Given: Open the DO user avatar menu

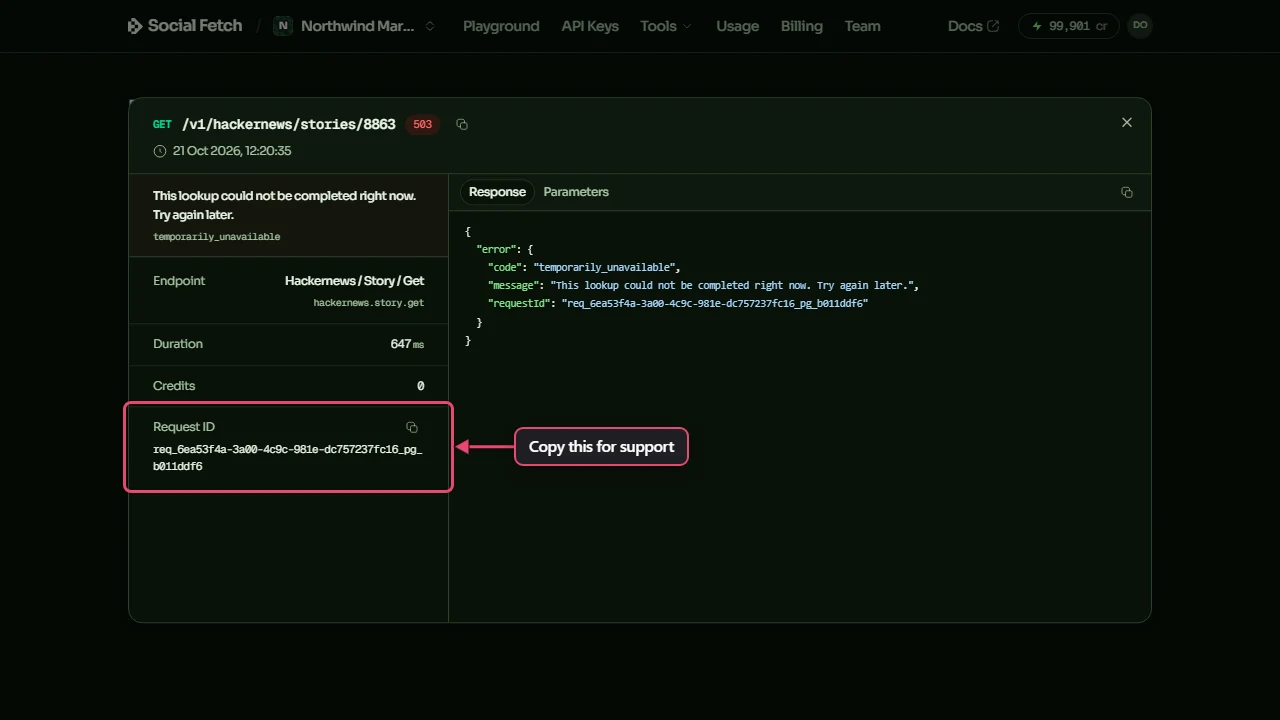Looking at the screenshot, I should pyautogui.click(x=1140, y=26).
